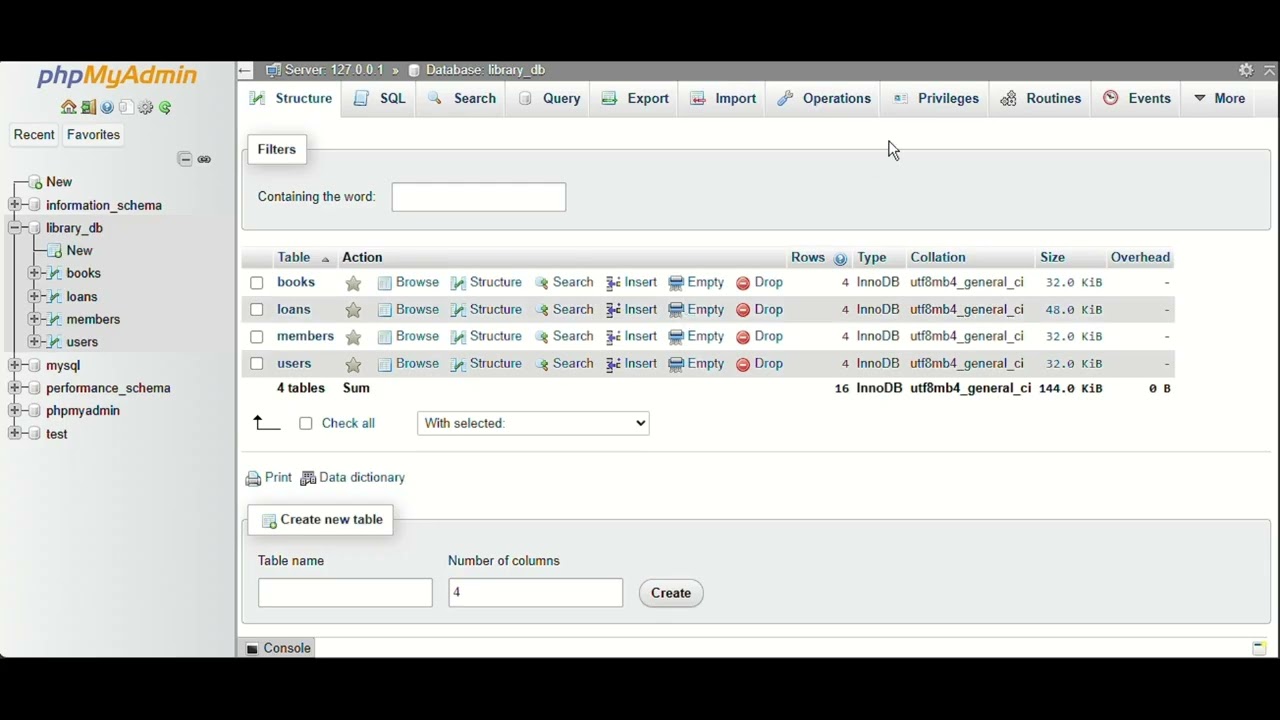Screen dimensions: 1280x720
Task: Click the sort arrow next to Table header
Action: [325, 259]
